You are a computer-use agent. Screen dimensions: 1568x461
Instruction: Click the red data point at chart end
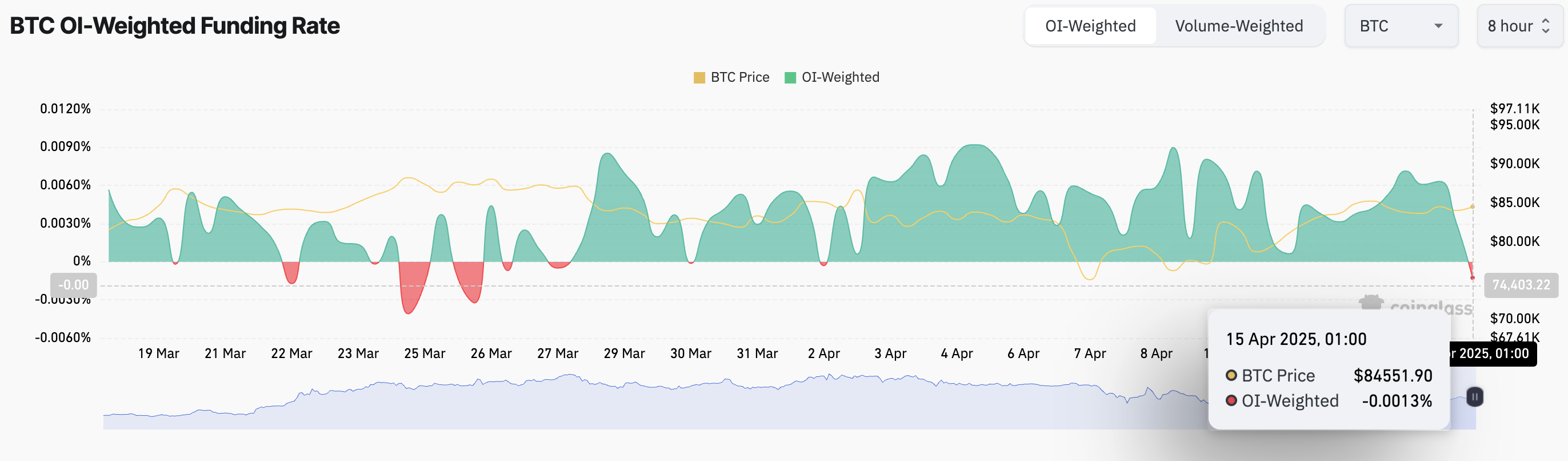(x=1473, y=278)
